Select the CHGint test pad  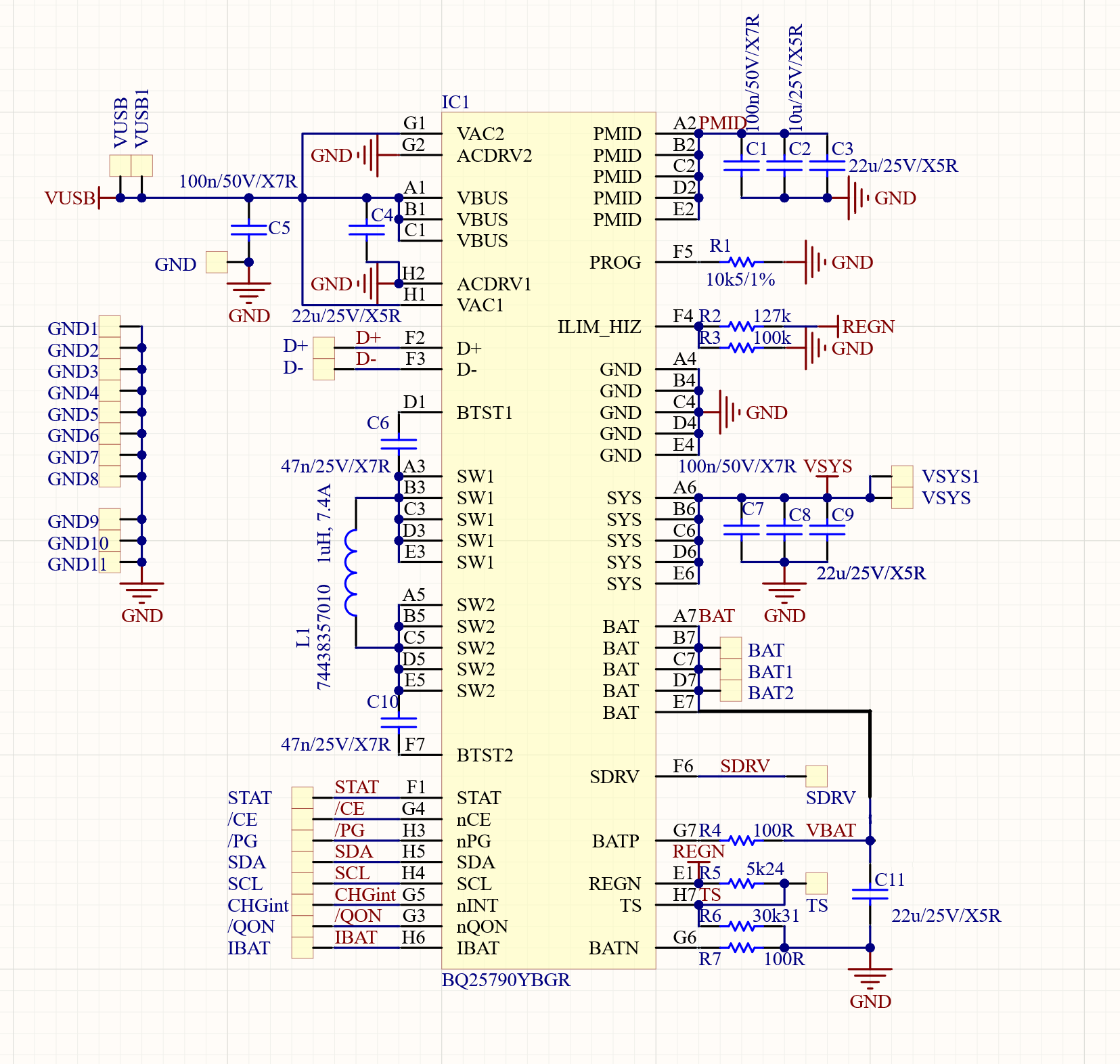302,905
